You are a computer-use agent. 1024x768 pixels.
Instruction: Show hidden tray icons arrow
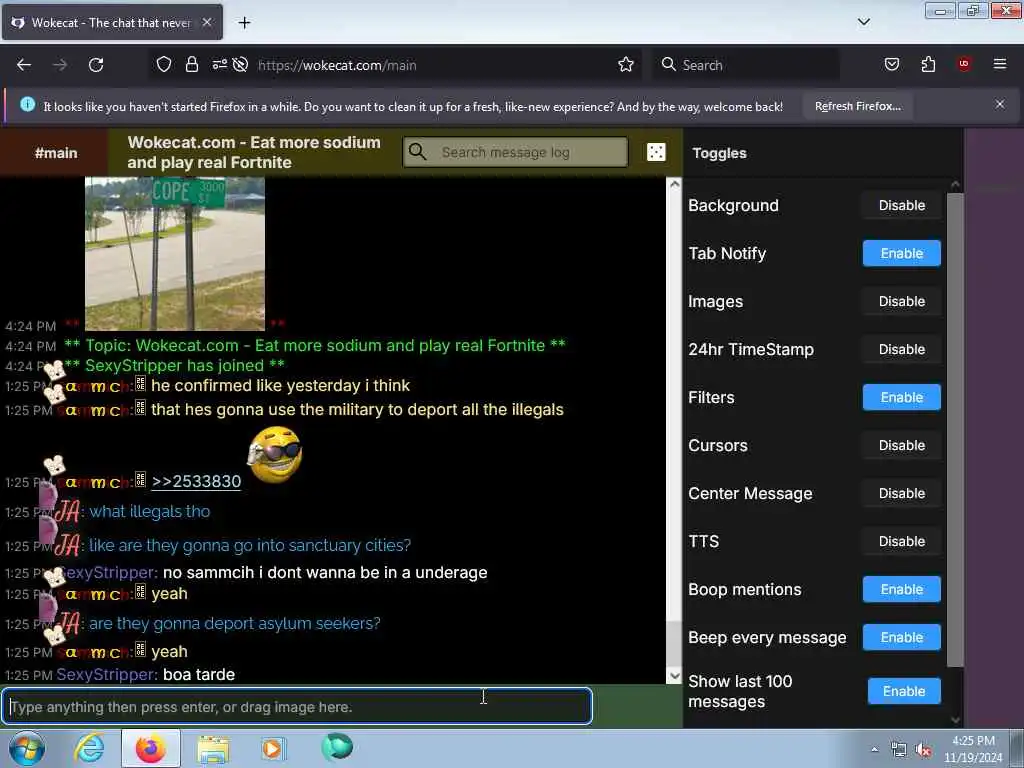coord(874,750)
